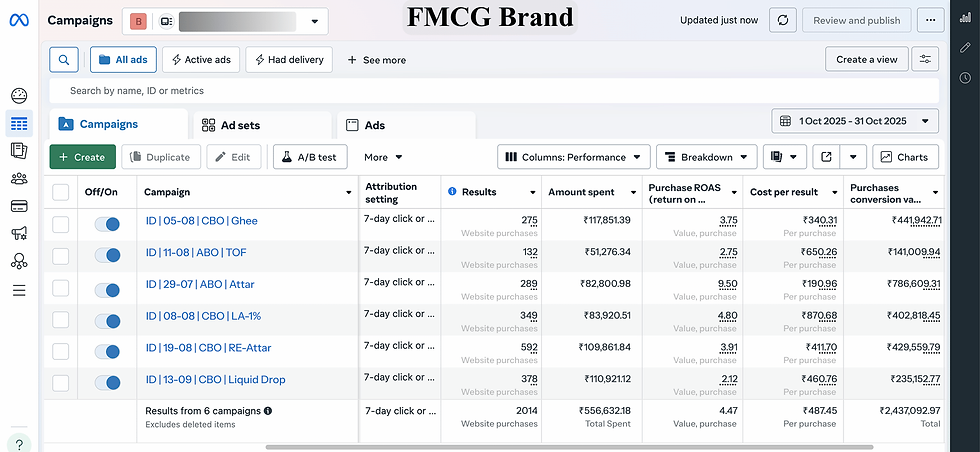This screenshot has height=452, width=980.
Task: Switch to the Campaigns tab
Action: [x=118, y=124]
